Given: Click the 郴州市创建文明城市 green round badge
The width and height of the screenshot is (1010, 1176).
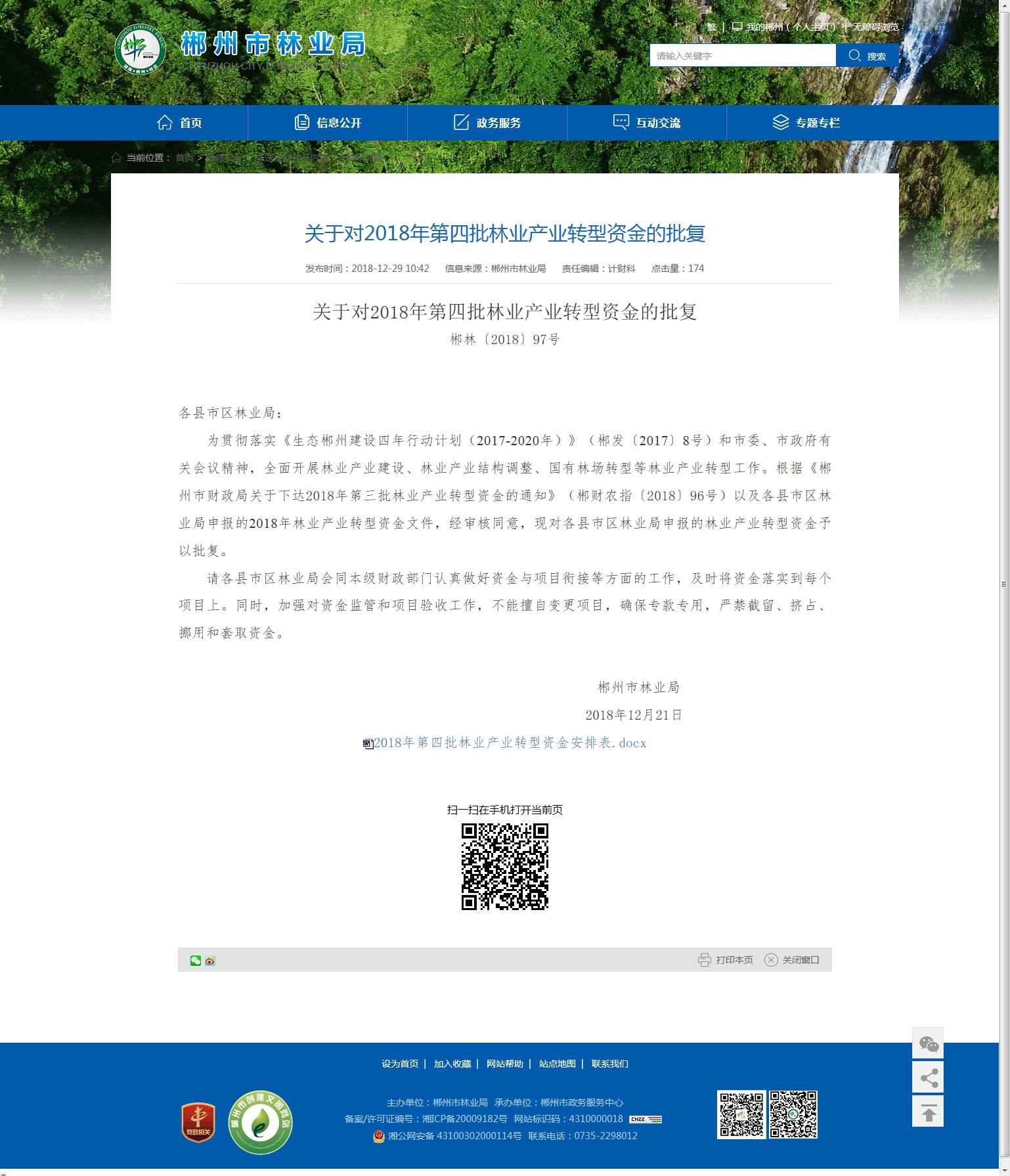Looking at the screenshot, I should pos(260,1122).
